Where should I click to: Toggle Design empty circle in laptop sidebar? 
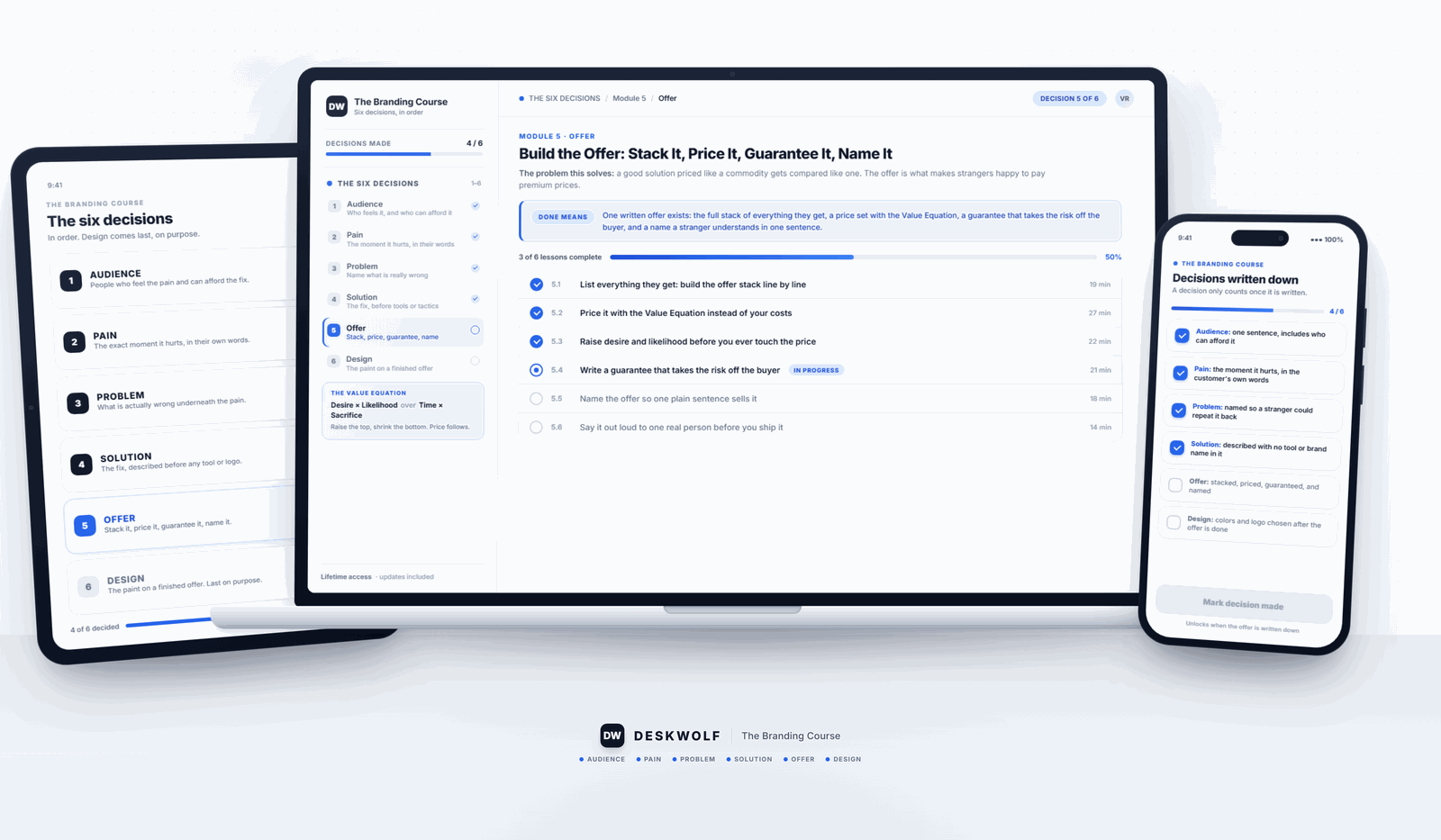pyautogui.click(x=476, y=361)
